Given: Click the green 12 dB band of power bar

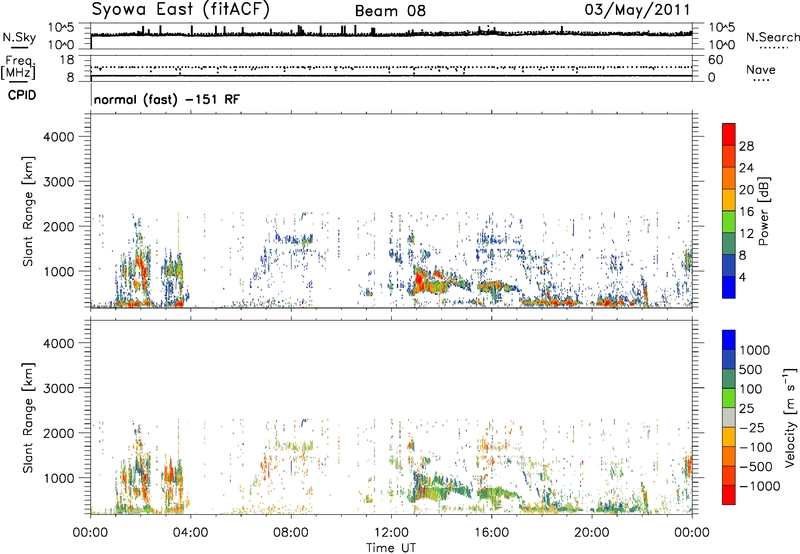Looking at the screenshot, I should click(x=729, y=221).
